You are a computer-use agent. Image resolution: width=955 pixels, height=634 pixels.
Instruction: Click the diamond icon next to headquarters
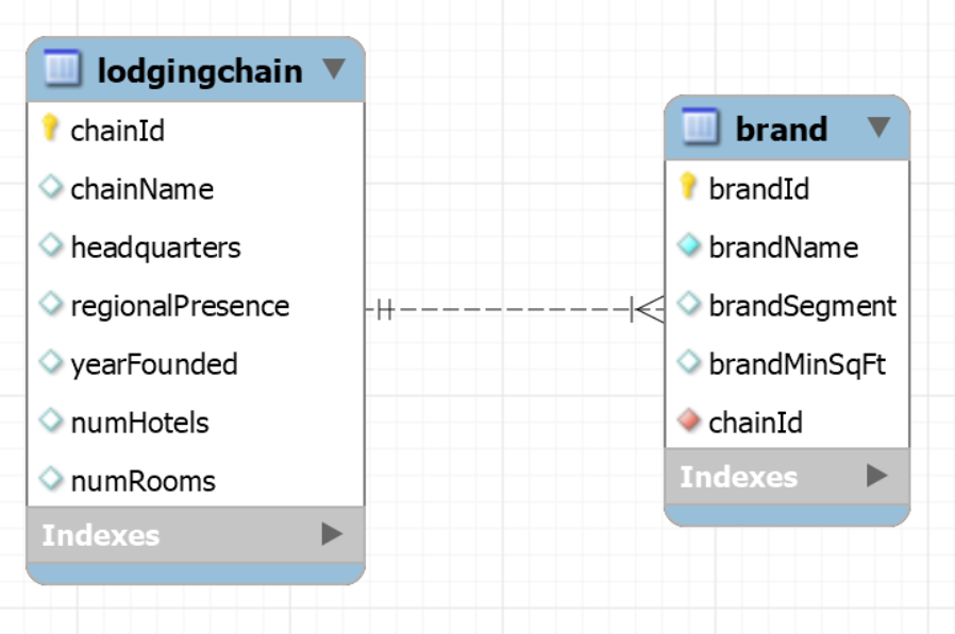coord(51,245)
